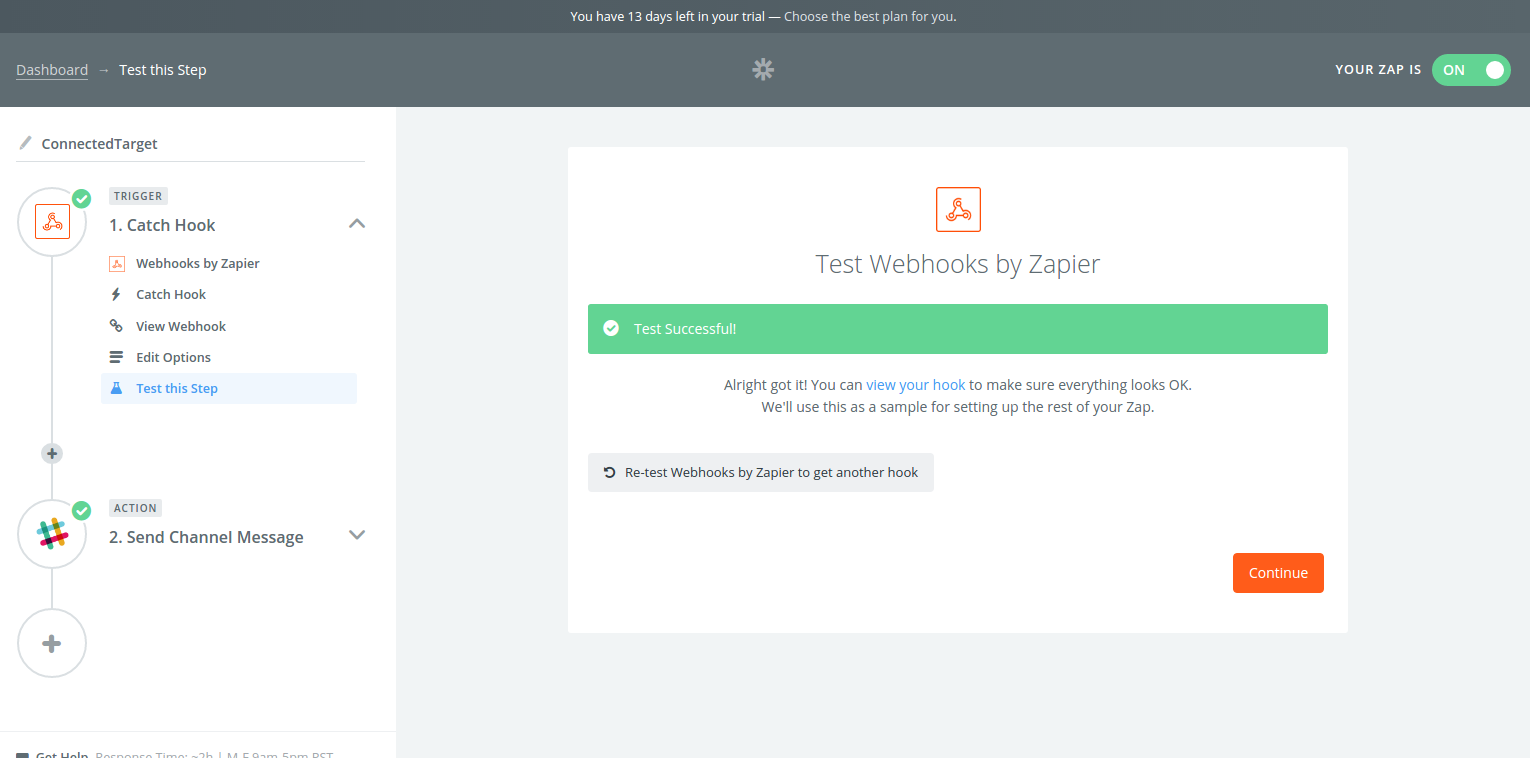Select Webhooks by Zapier in the sidebar
This screenshot has height=758, width=1530.
[198, 264]
